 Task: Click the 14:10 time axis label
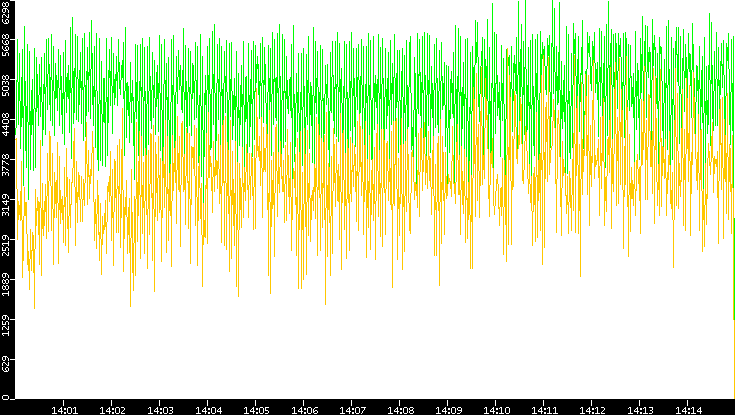[x=496, y=410]
